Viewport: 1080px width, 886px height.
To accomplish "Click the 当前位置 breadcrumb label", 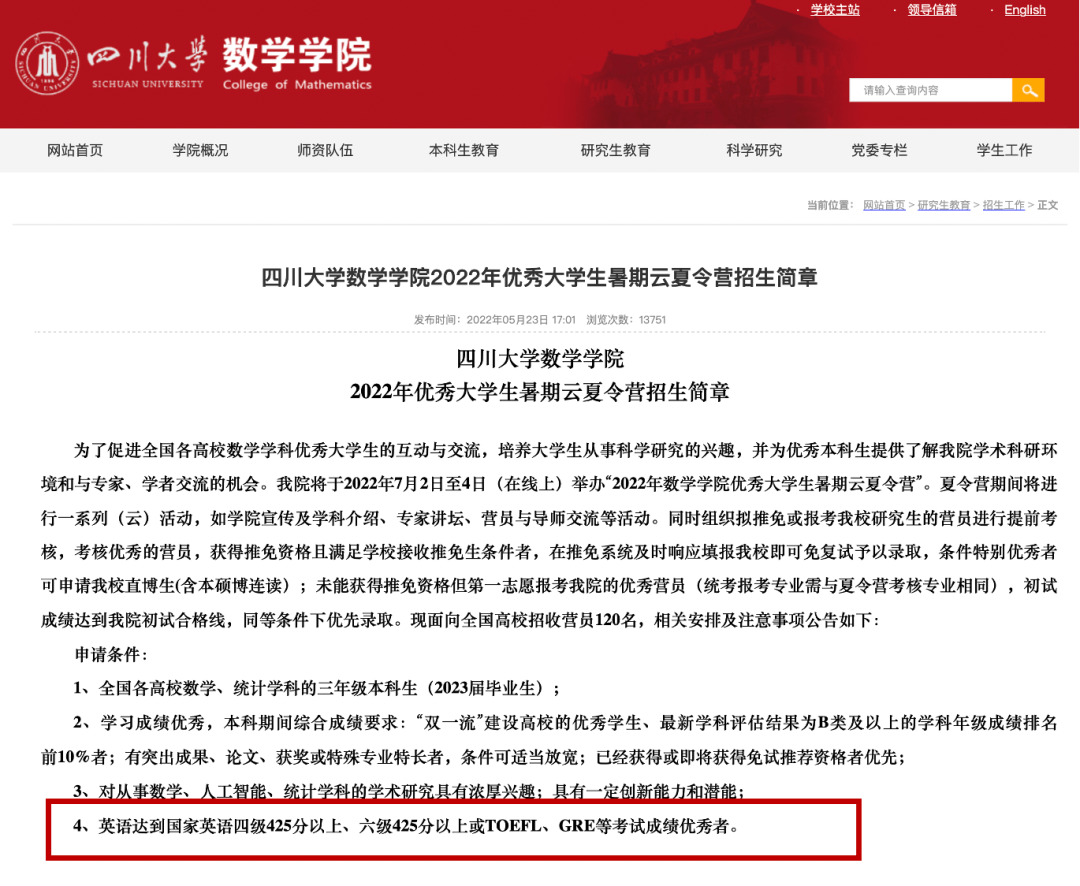I will coord(830,205).
